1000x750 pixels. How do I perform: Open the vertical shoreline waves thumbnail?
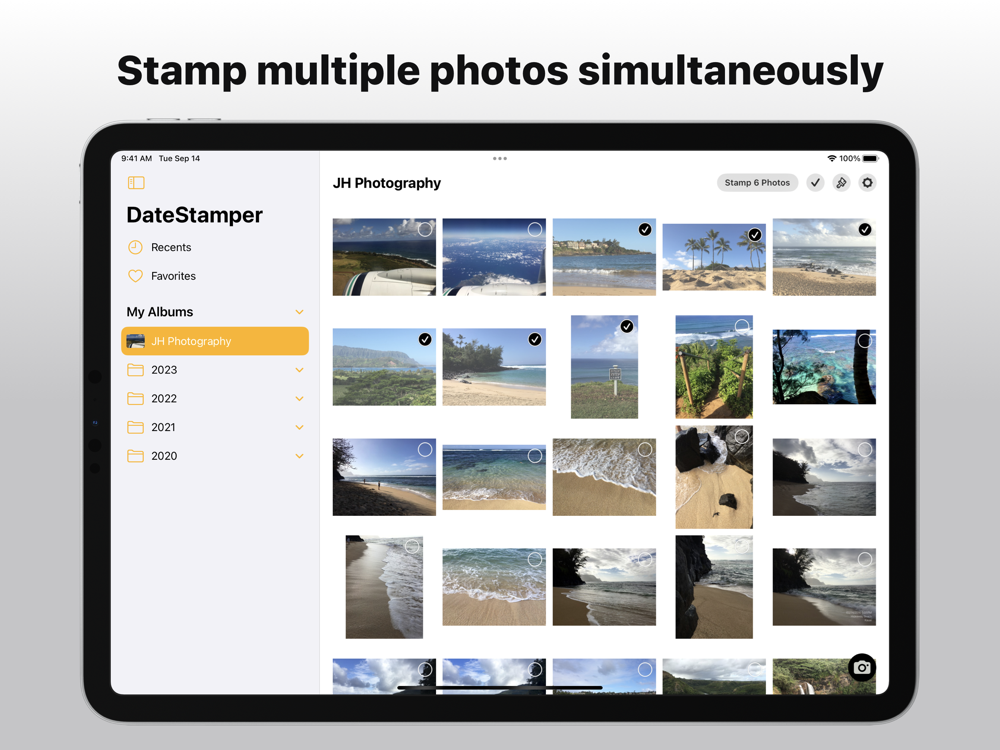(x=384, y=587)
